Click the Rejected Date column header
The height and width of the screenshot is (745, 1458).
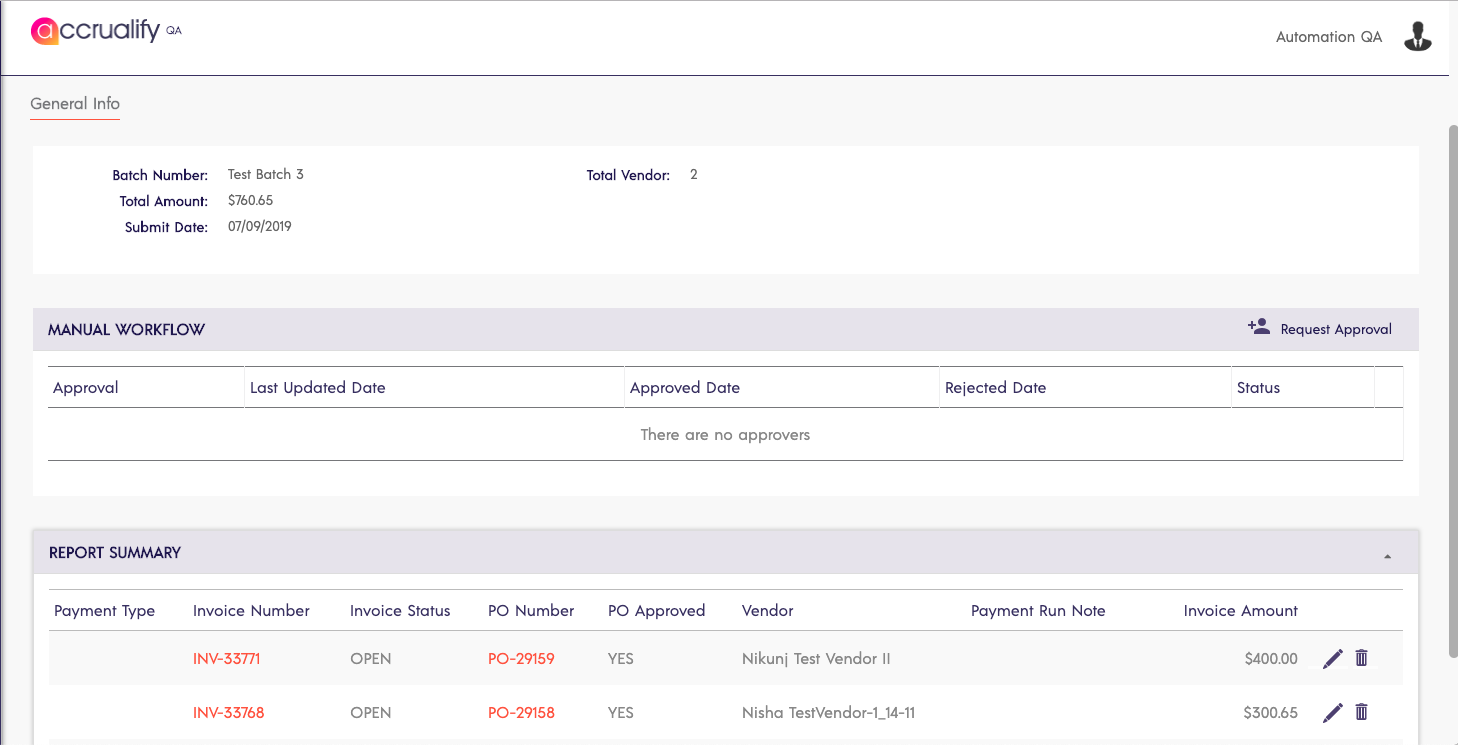tap(995, 388)
